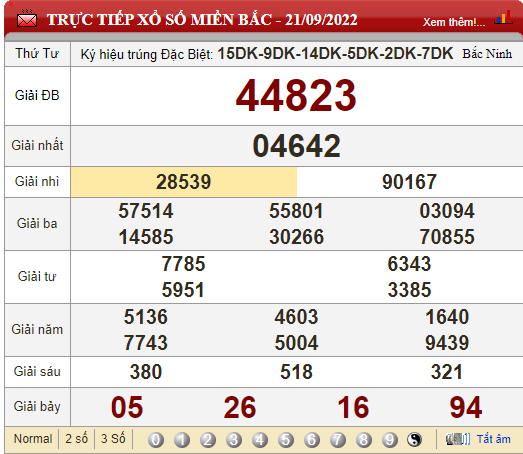Click the yin-yang ball icon
Image resolution: width=523 pixels, height=454 pixels.
(414, 440)
